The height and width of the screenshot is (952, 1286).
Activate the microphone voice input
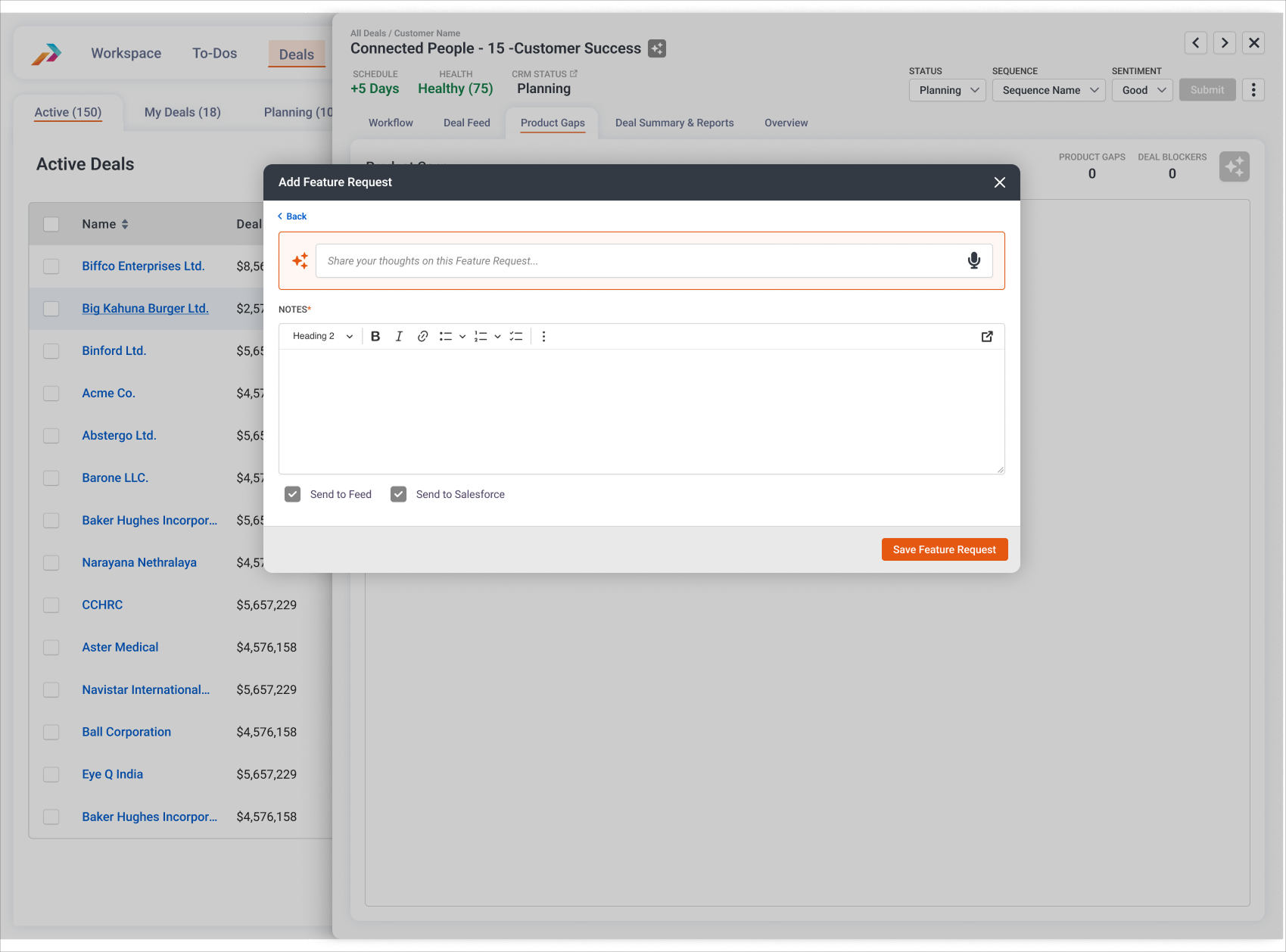click(x=974, y=261)
